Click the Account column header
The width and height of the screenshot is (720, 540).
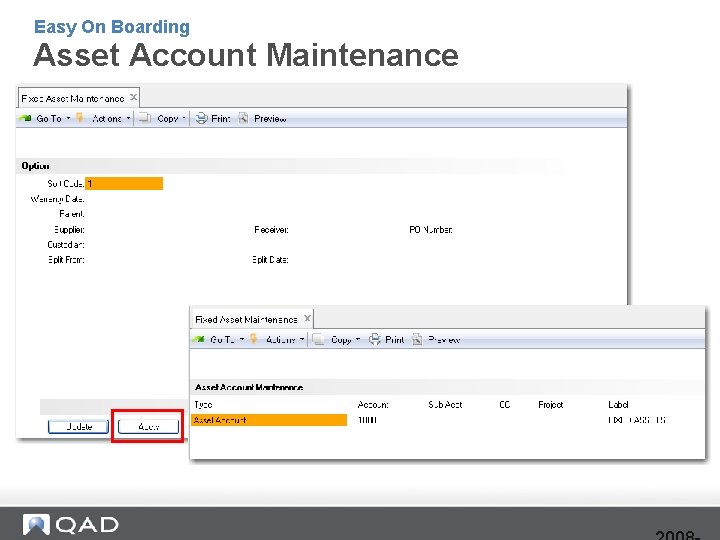(373, 405)
